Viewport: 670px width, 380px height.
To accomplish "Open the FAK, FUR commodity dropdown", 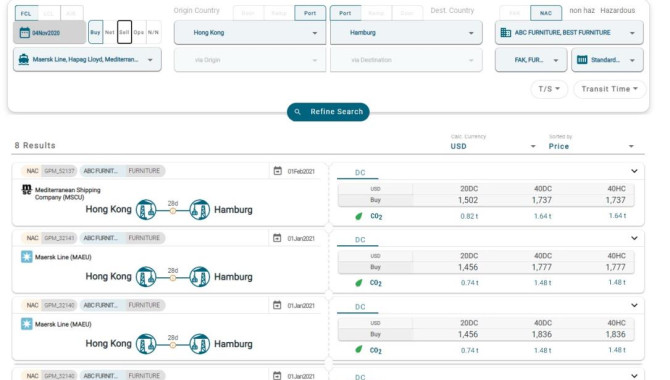I will tap(531, 60).
